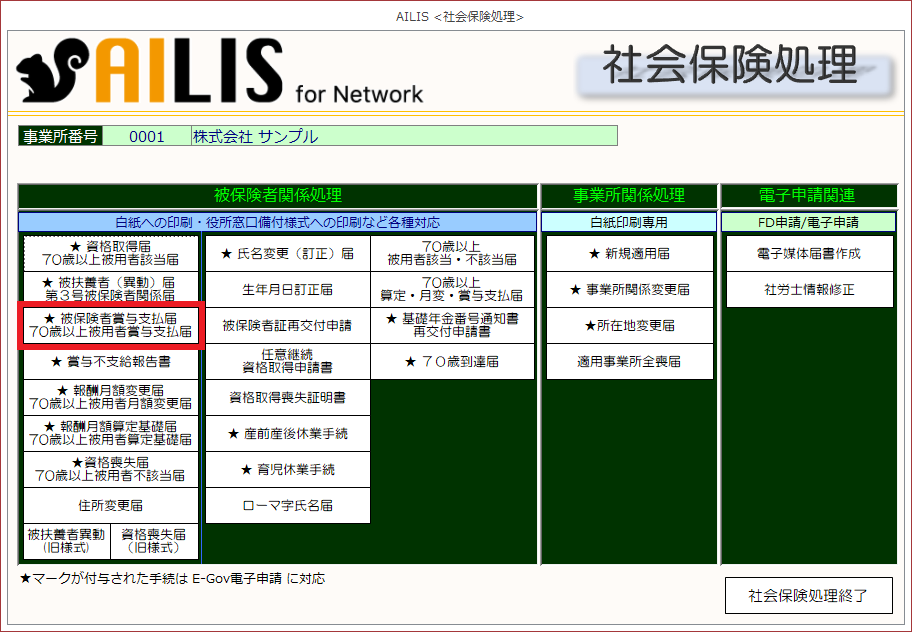Click 新規適用届 button
The image size is (912, 632).
coord(629,254)
